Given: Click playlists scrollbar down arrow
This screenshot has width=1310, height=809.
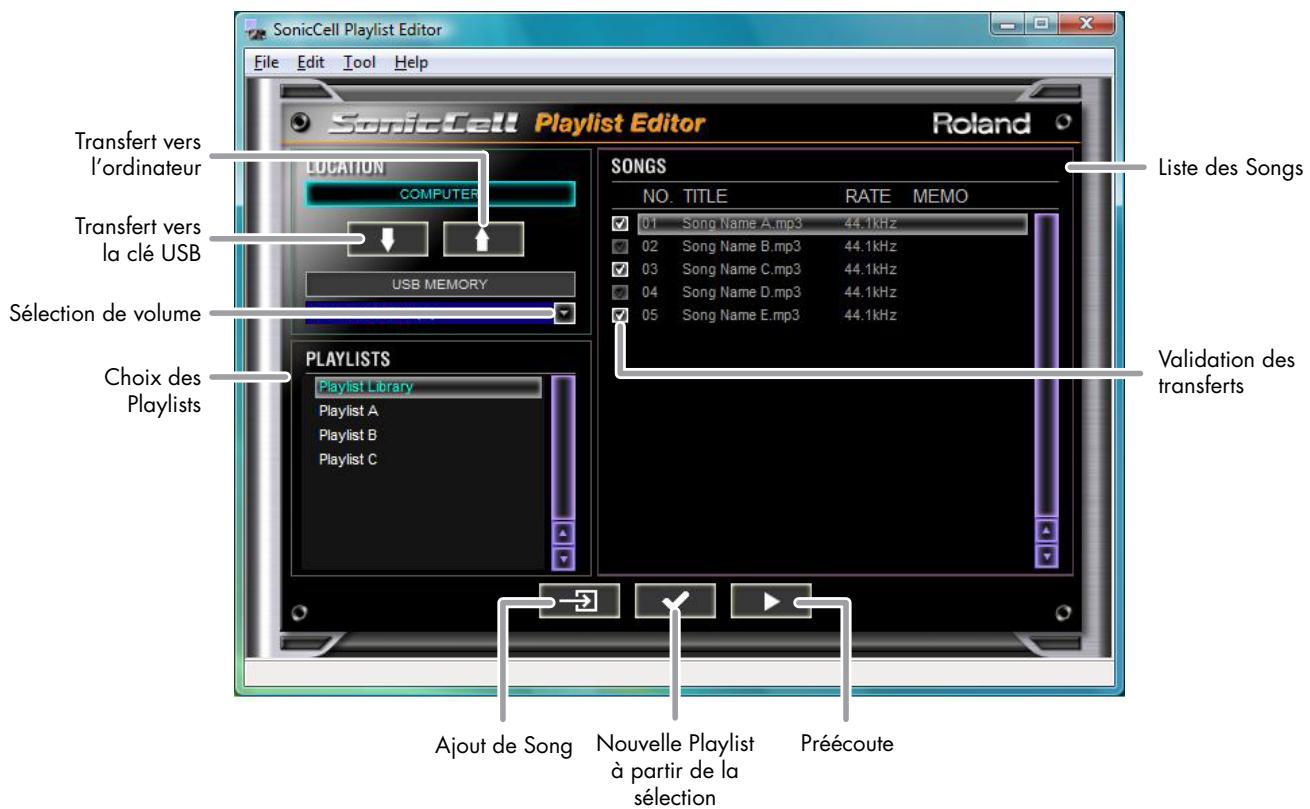Looking at the screenshot, I should (x=564, y=558).
